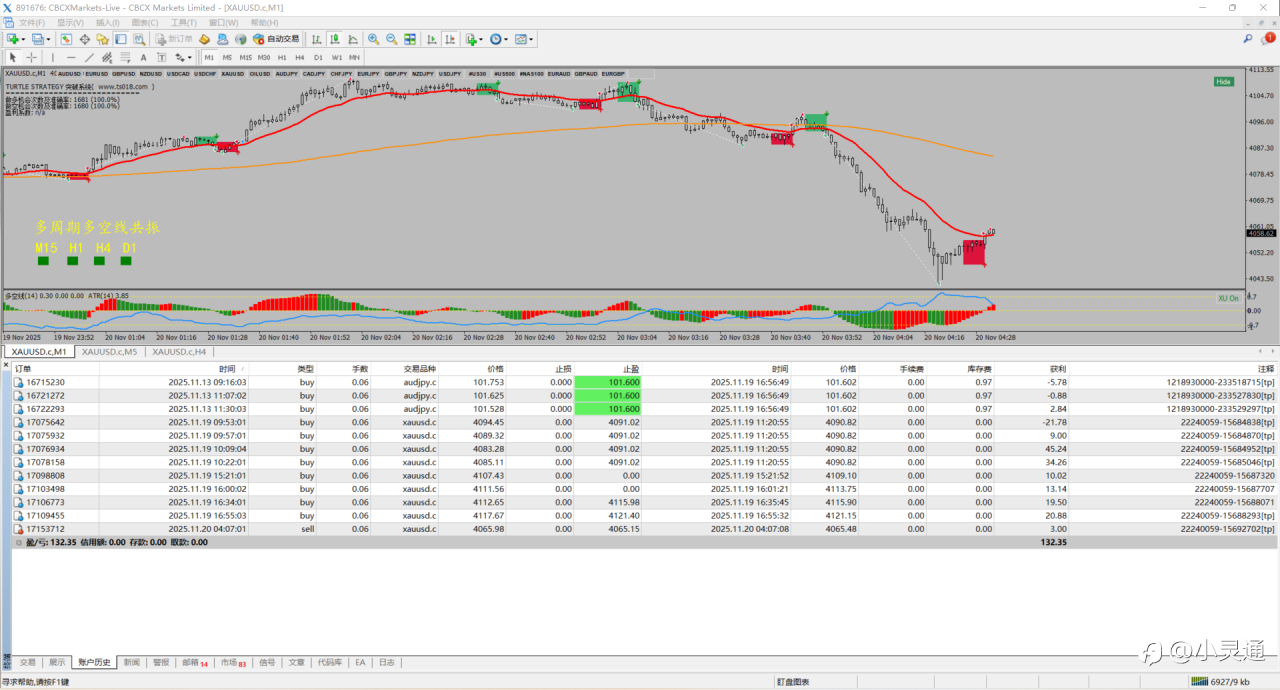The width and height of the screenshot is (1280, 690).
Task: Open the 邮箱 mailbox terminal tab
Action: [194, 662]
